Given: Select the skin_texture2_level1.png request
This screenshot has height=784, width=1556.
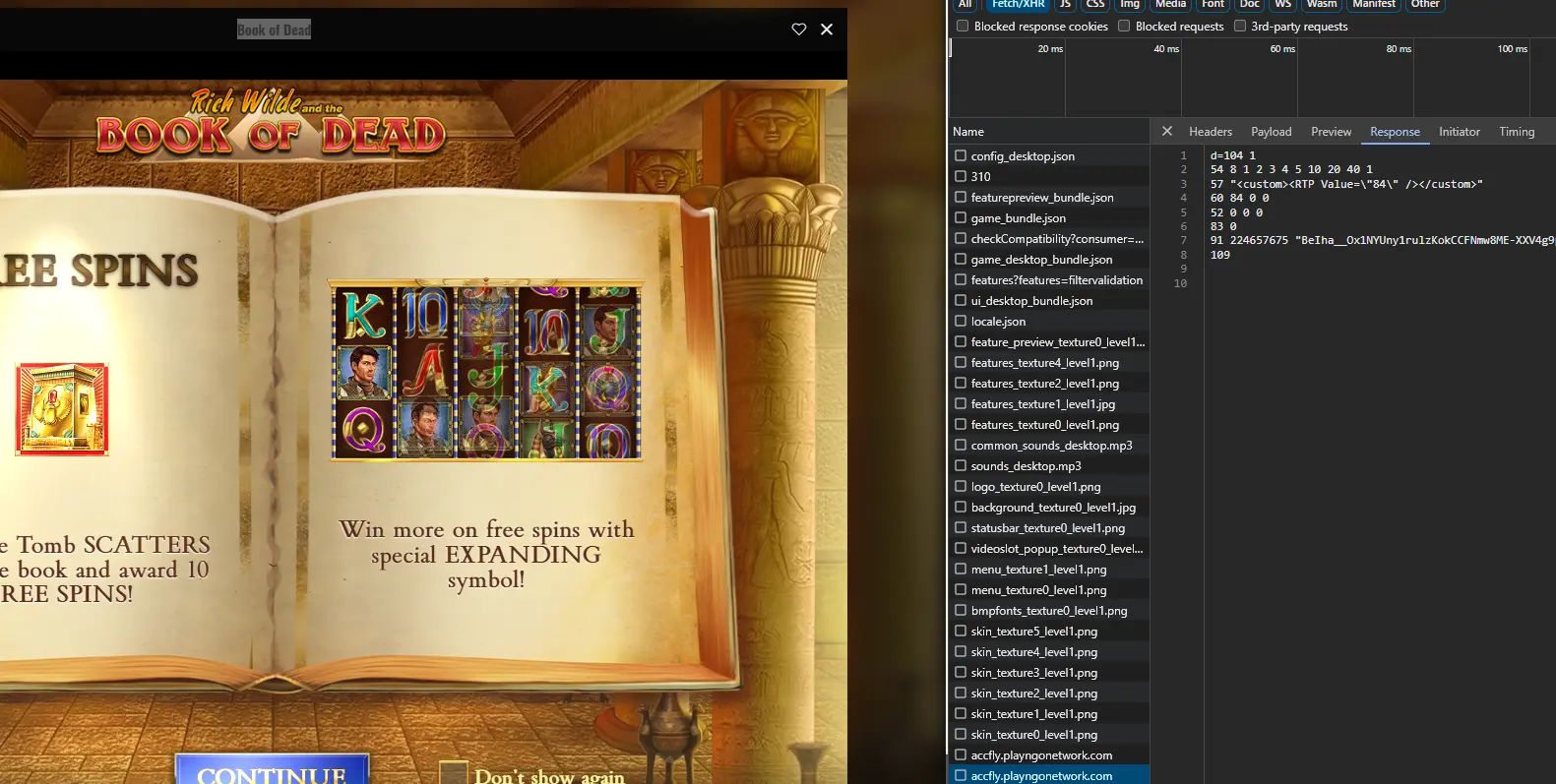Looking at the screenshot, I should point(1048,693).
